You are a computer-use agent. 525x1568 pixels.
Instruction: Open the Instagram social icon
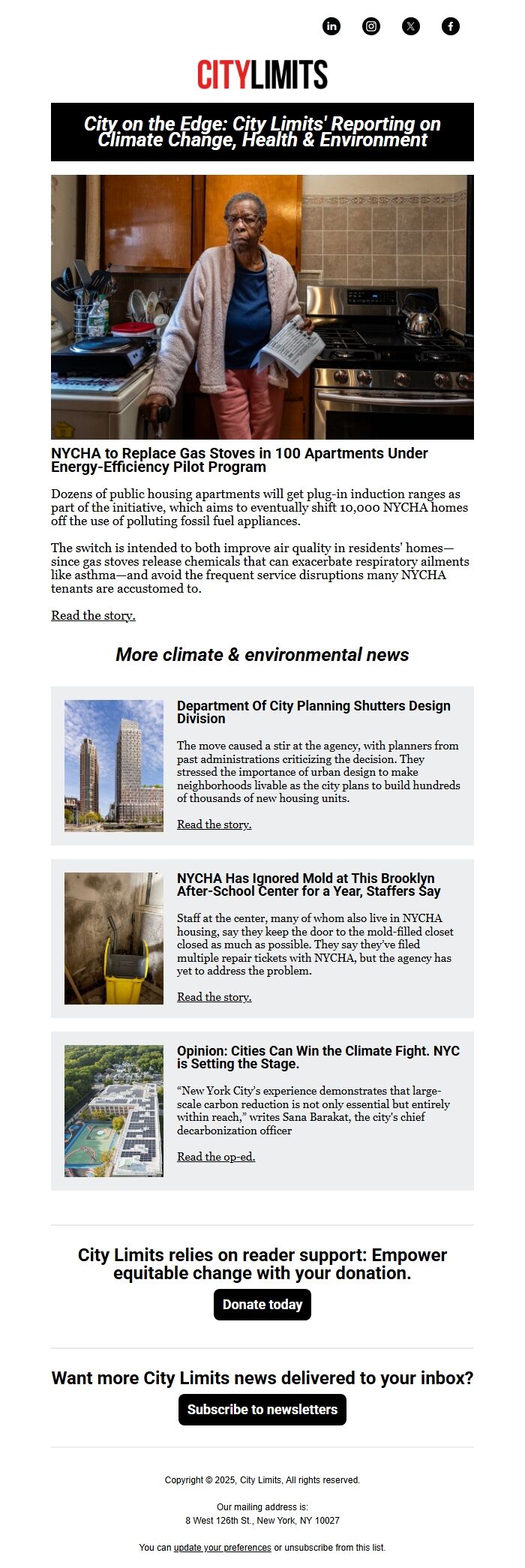click(x=371, y=26)
